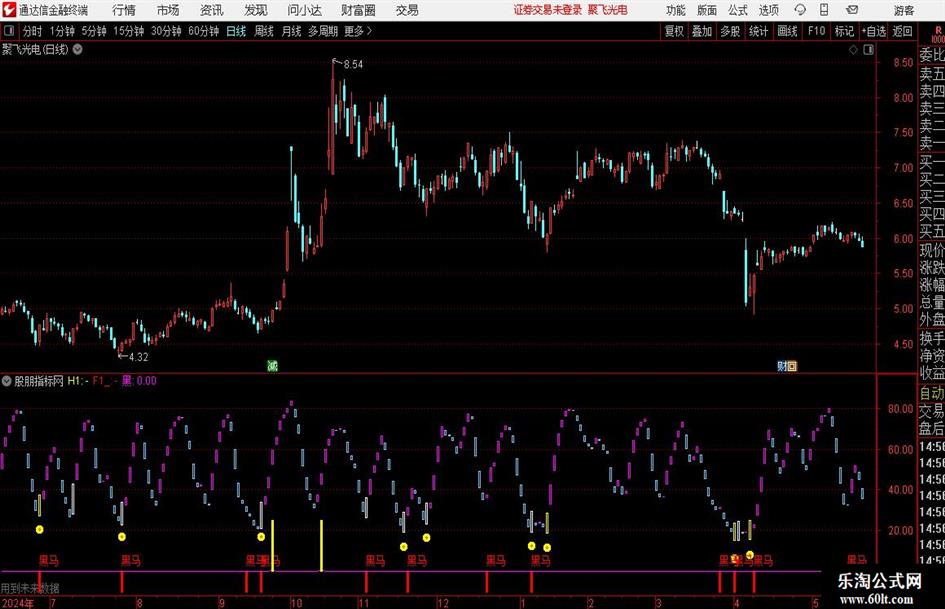Switch to 分时 chart view
Viewport: 945px width, 609px height.
point(32,31)
